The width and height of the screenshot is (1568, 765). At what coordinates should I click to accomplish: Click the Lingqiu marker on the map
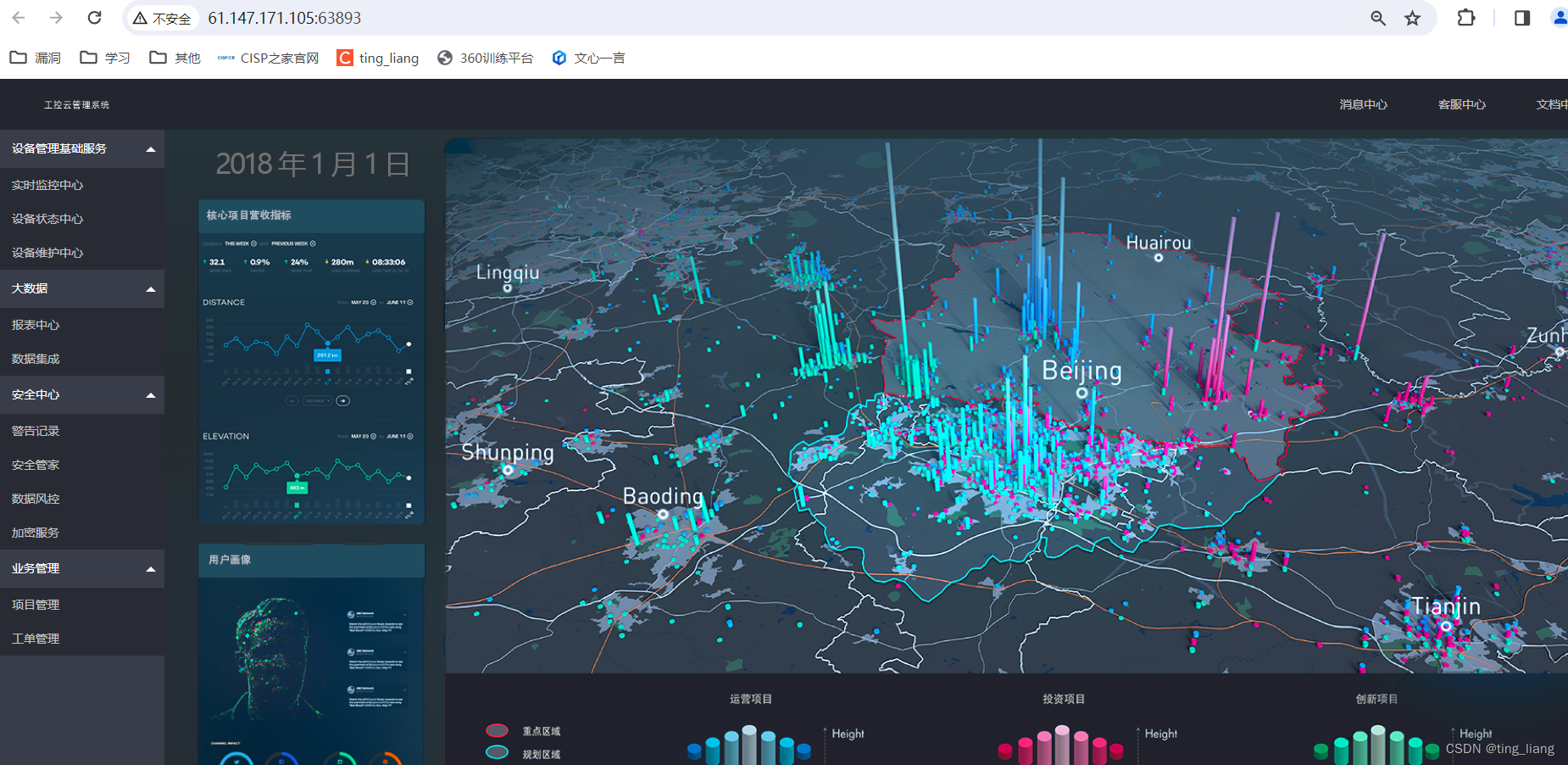click(x=508, y=288)
